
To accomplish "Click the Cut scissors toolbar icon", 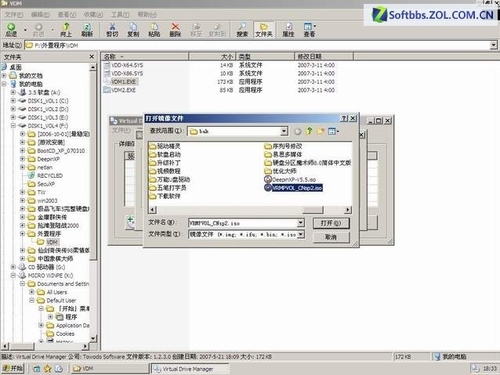I will click(112, 29).
